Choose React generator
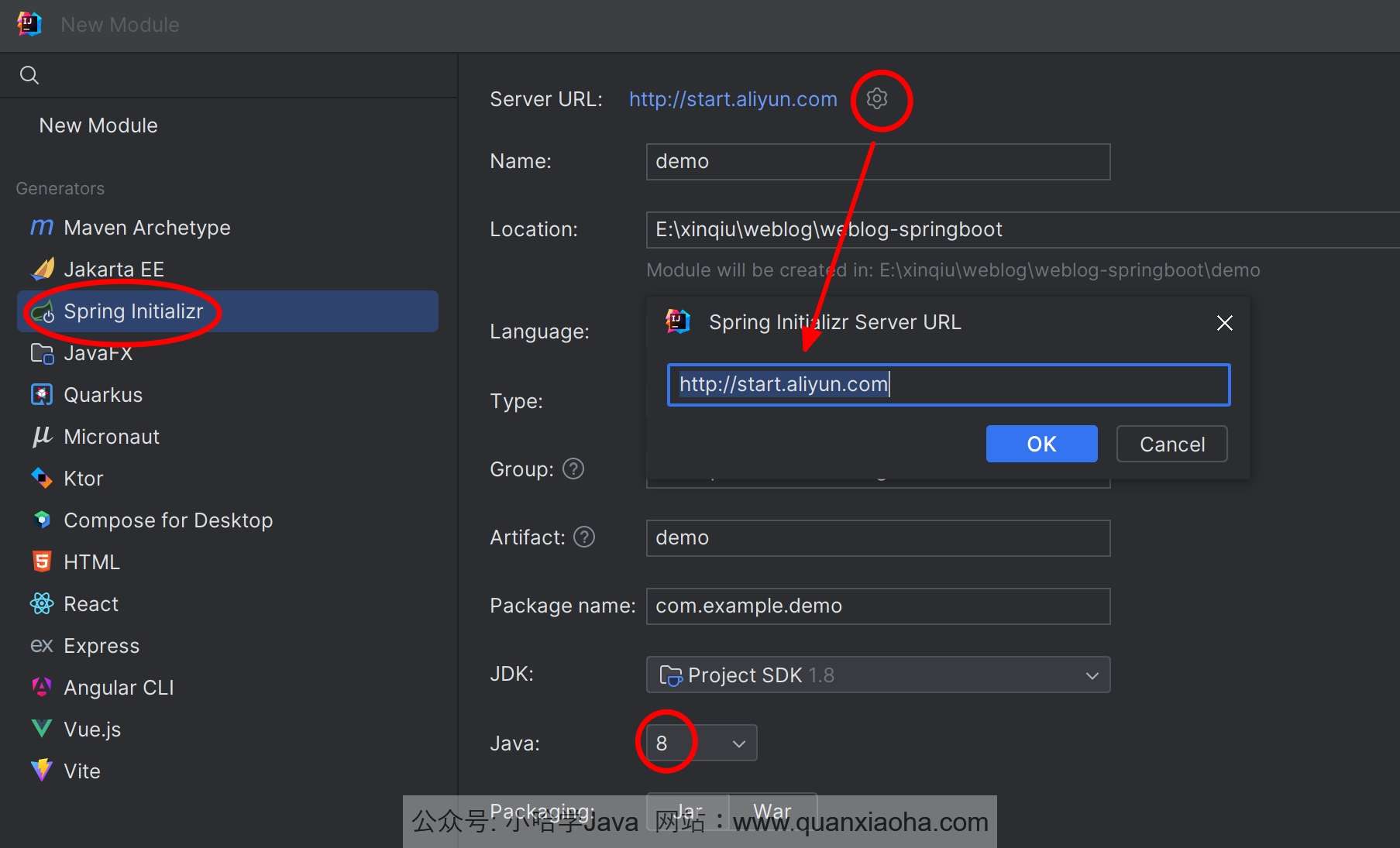 pos(228,603)
